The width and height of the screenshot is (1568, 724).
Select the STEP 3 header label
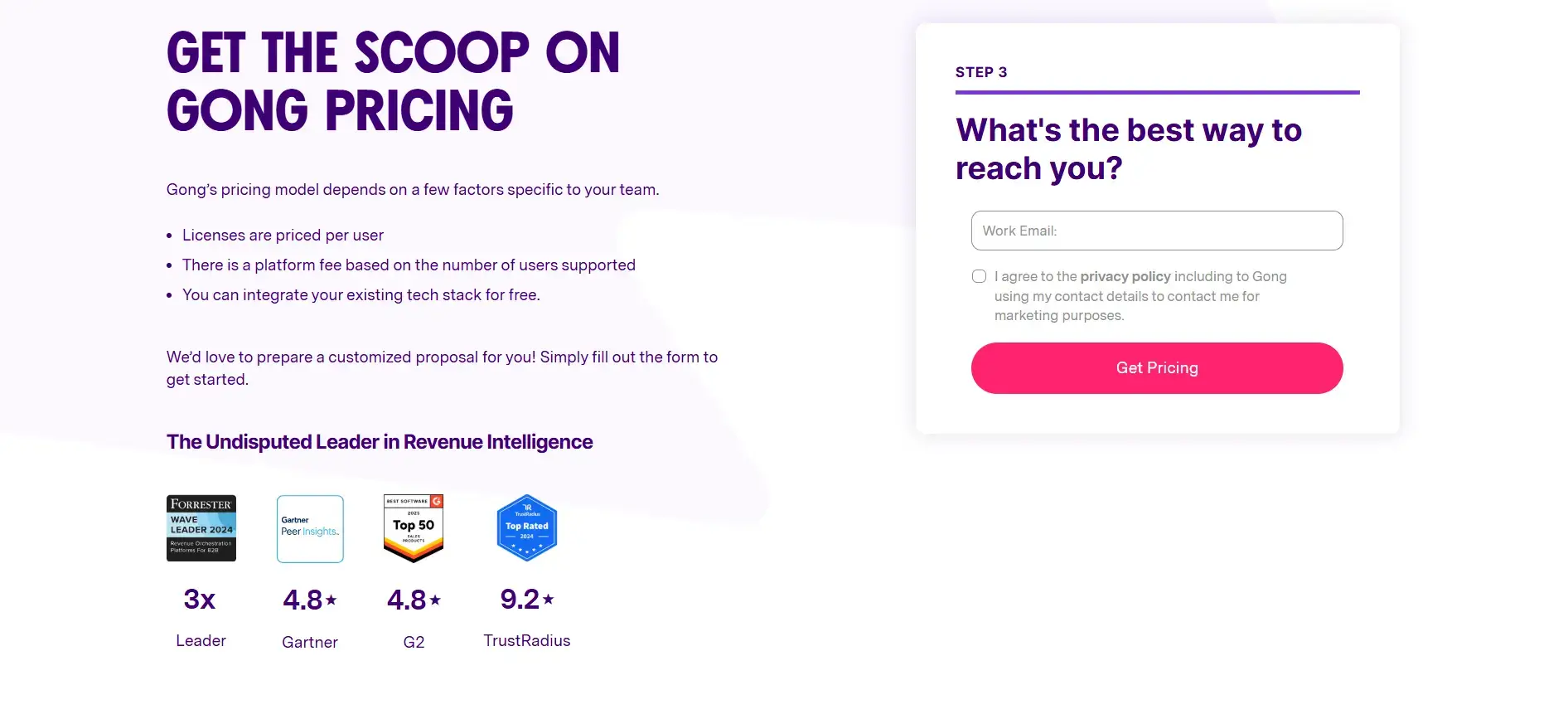pos(981,72)
